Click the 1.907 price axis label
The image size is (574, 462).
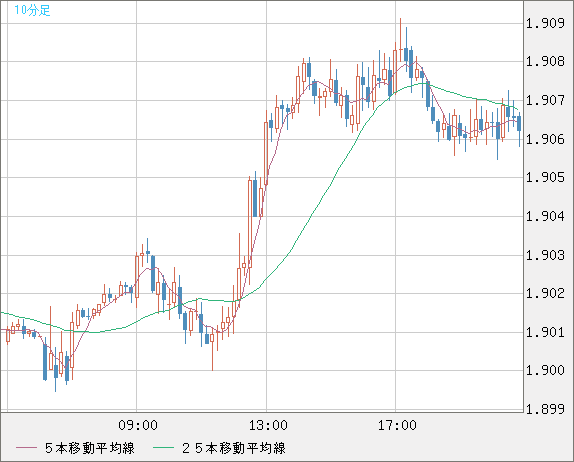pyautogui.click(x=545, y=100)
